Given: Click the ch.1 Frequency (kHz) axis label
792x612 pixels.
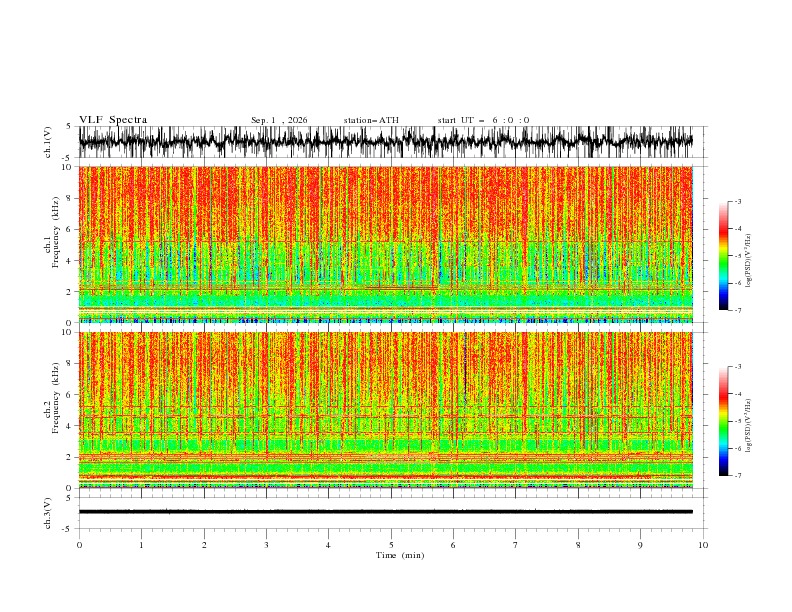Looking at the screenshot, I should point(52,244).
